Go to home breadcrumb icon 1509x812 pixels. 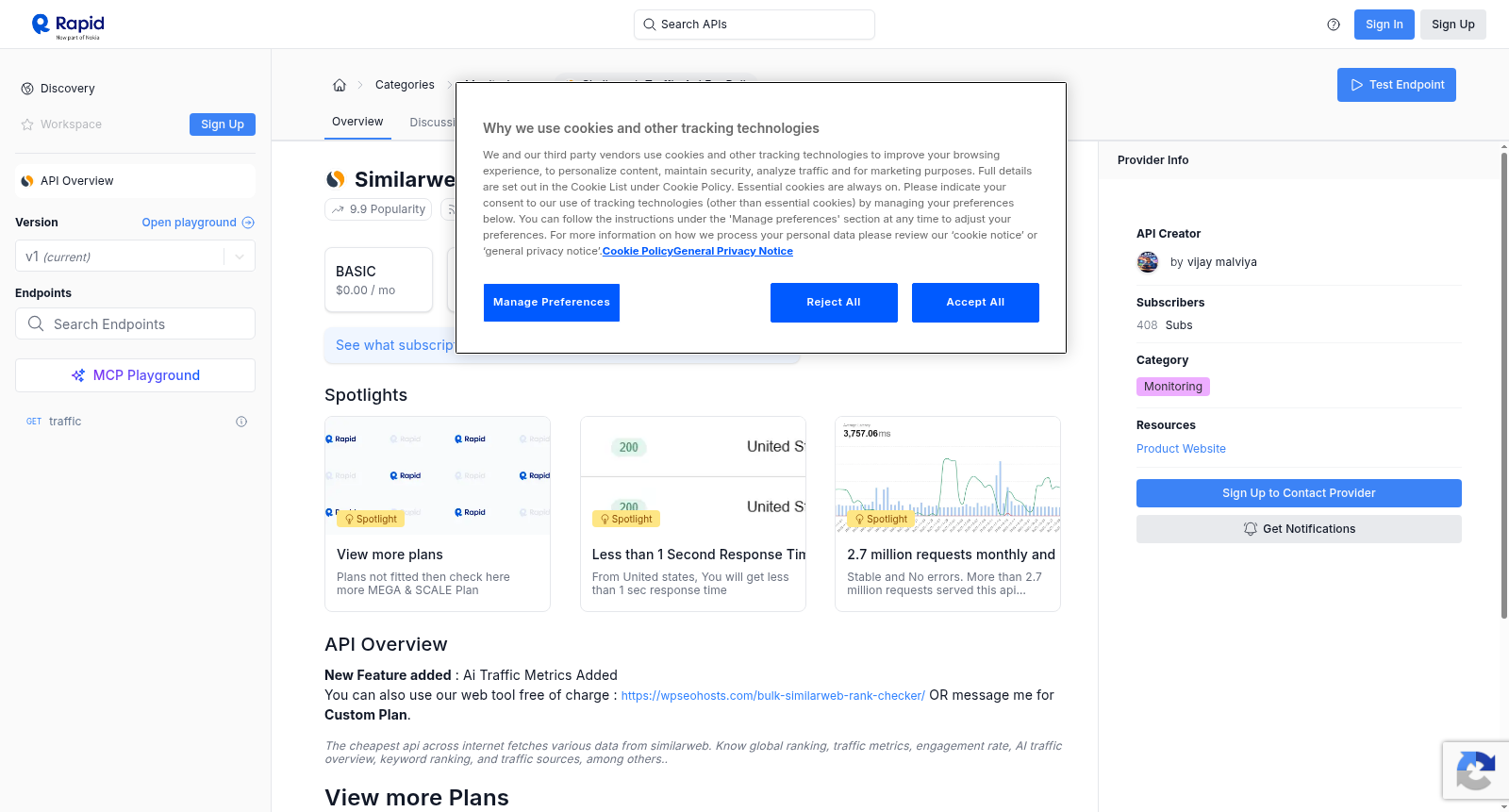(x=340, y=85)
